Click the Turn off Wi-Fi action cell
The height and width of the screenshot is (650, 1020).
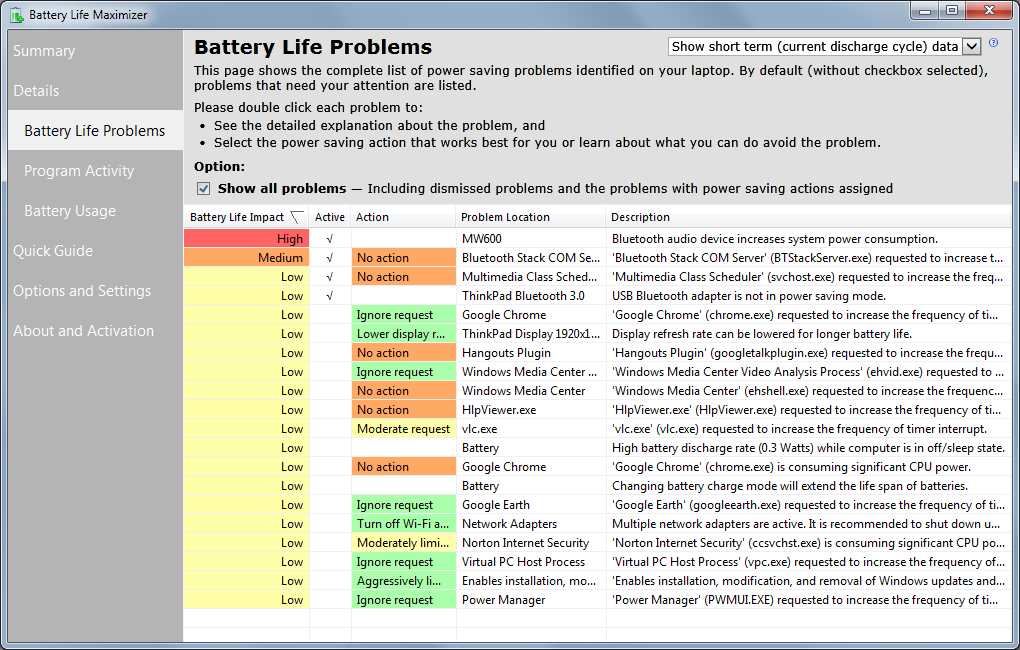(x=404, y=524)
